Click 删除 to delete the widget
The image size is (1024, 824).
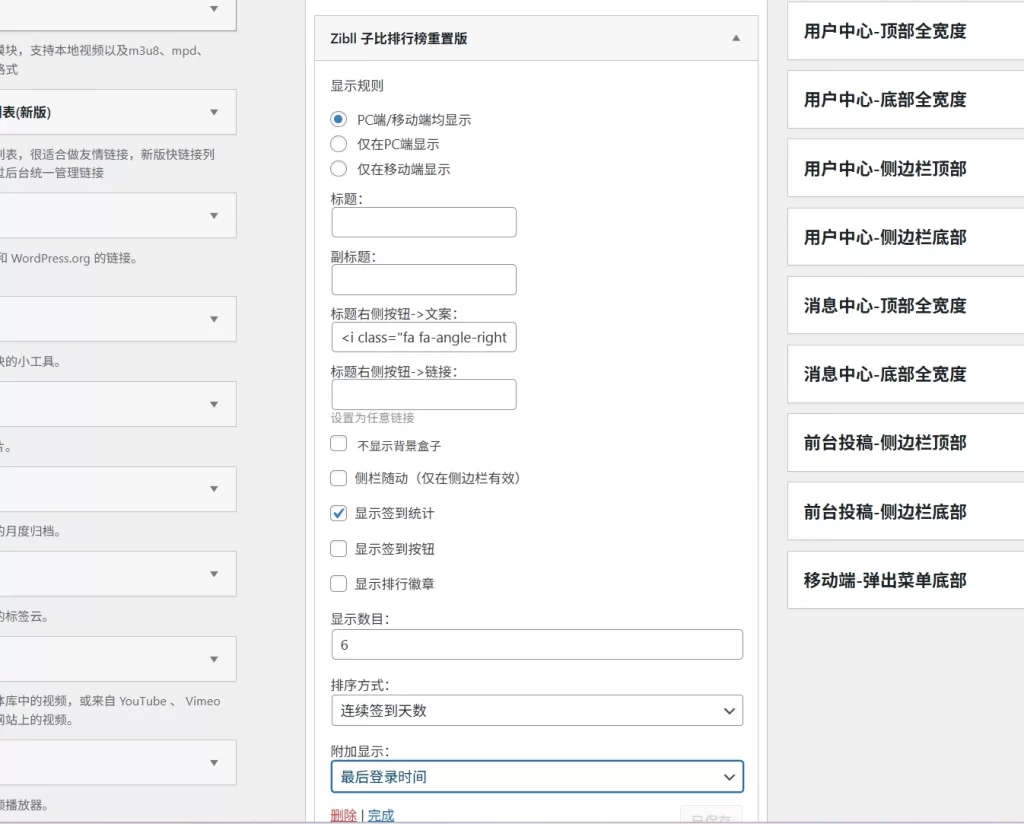click(x=344, y=815)
